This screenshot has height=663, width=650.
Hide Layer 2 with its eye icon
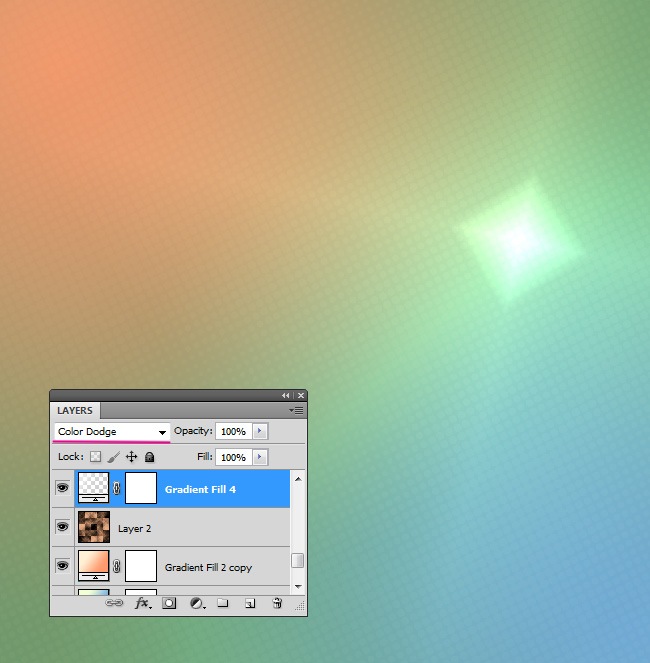click(x=62, y=527)
